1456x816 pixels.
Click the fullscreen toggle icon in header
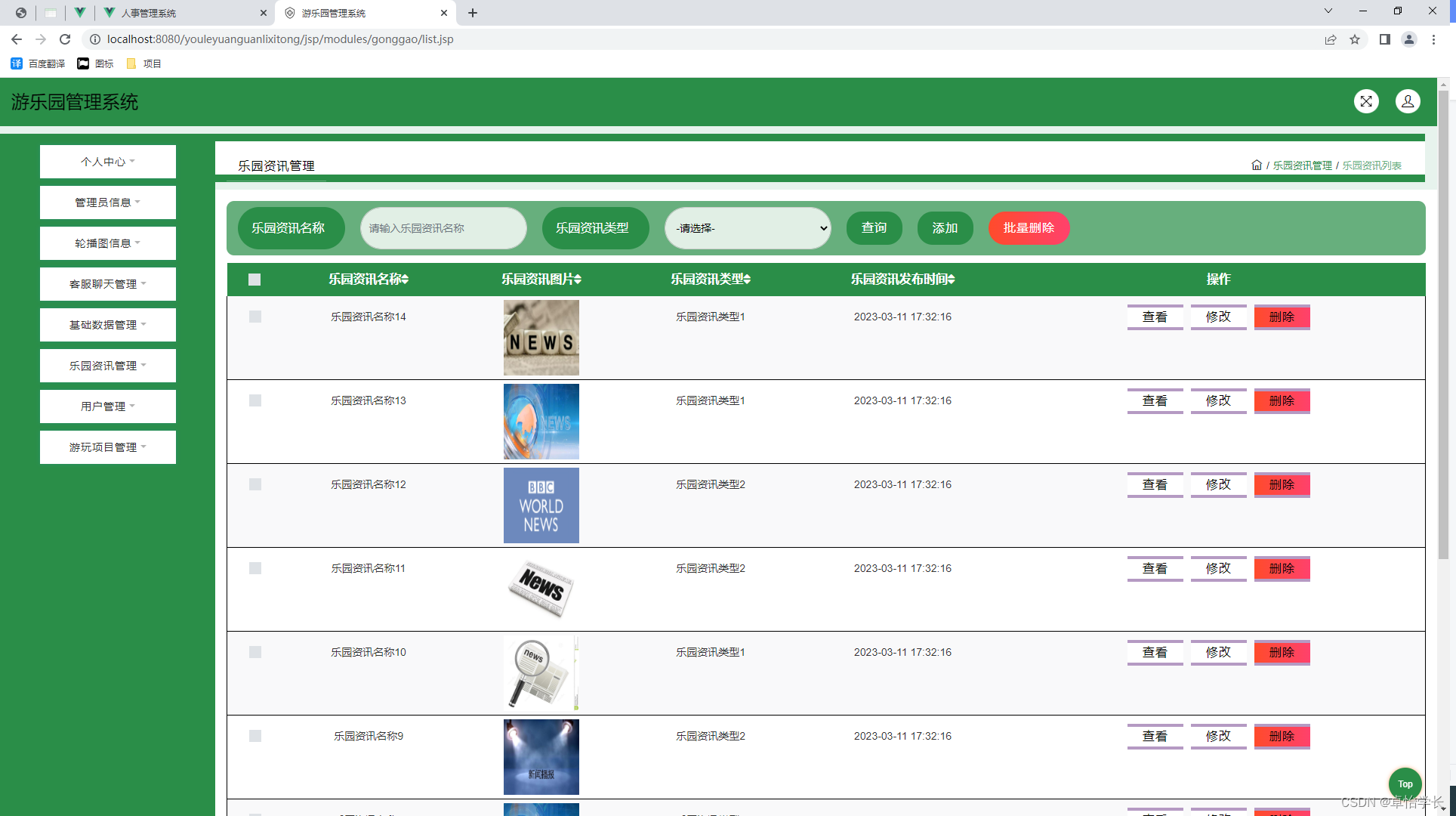coord(1366,101)
